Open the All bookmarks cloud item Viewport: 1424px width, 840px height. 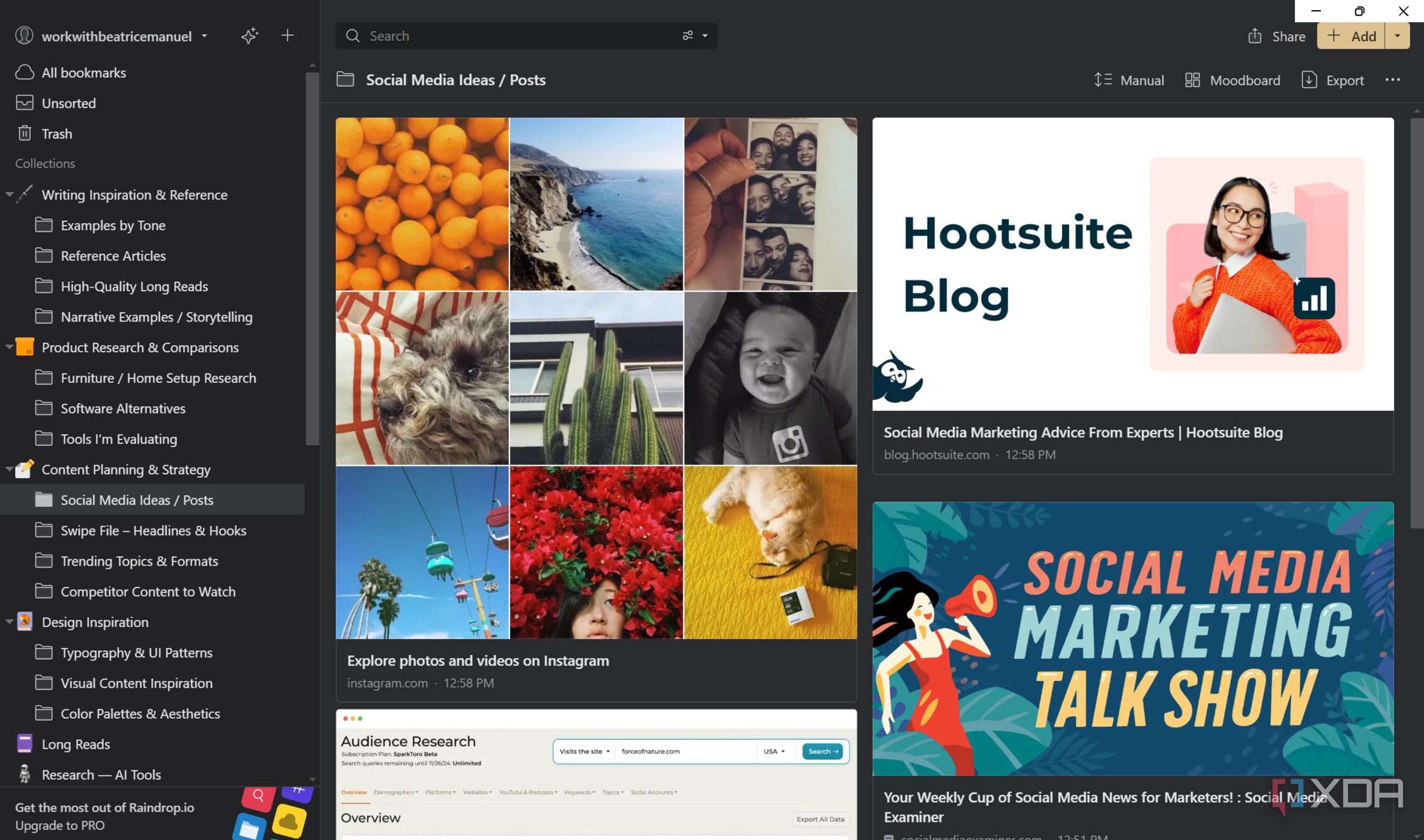[152, 73]
